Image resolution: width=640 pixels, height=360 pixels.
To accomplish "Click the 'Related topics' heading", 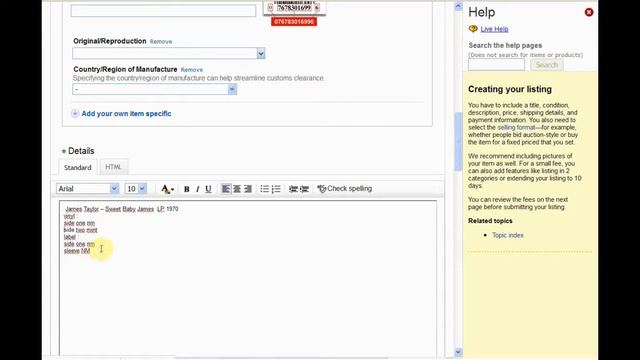I will (490, 221).
